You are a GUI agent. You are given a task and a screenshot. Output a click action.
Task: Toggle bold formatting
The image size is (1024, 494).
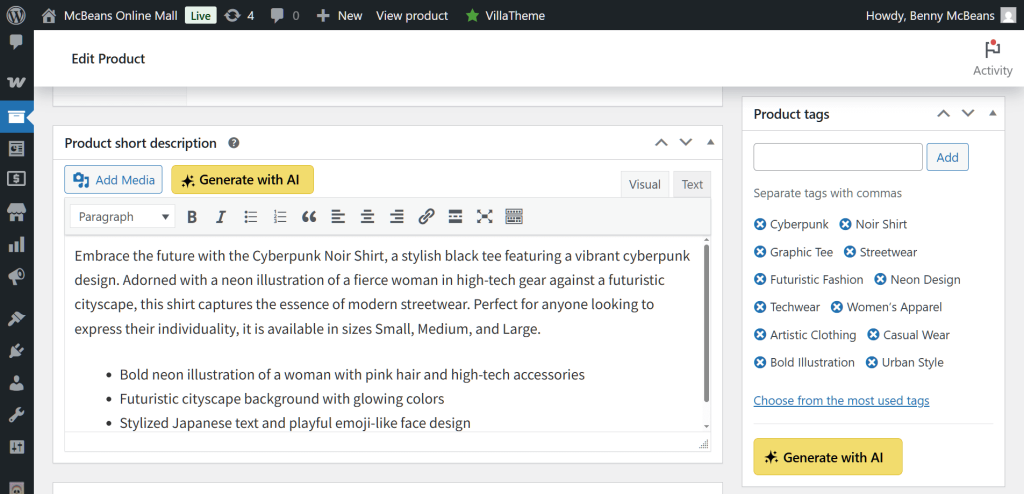192,217
